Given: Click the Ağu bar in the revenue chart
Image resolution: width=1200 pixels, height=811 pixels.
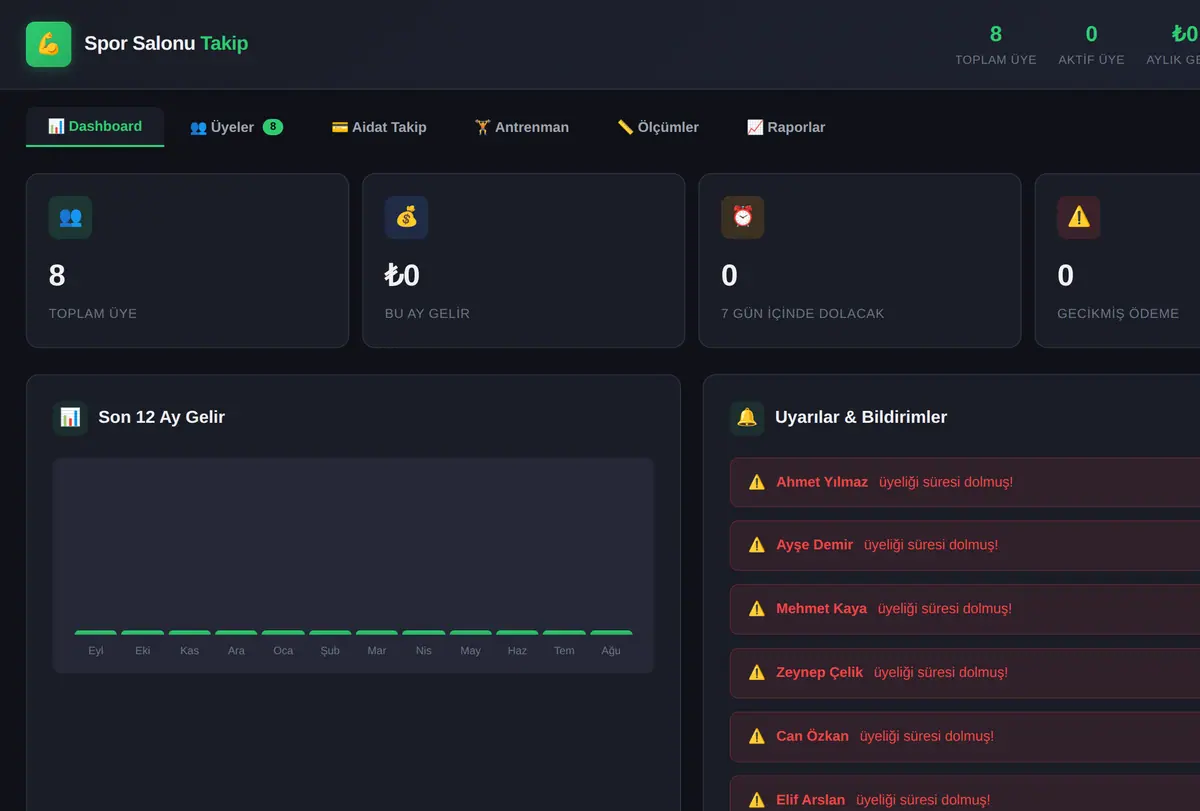Looking at the screenshot, I should click(611, 632).
